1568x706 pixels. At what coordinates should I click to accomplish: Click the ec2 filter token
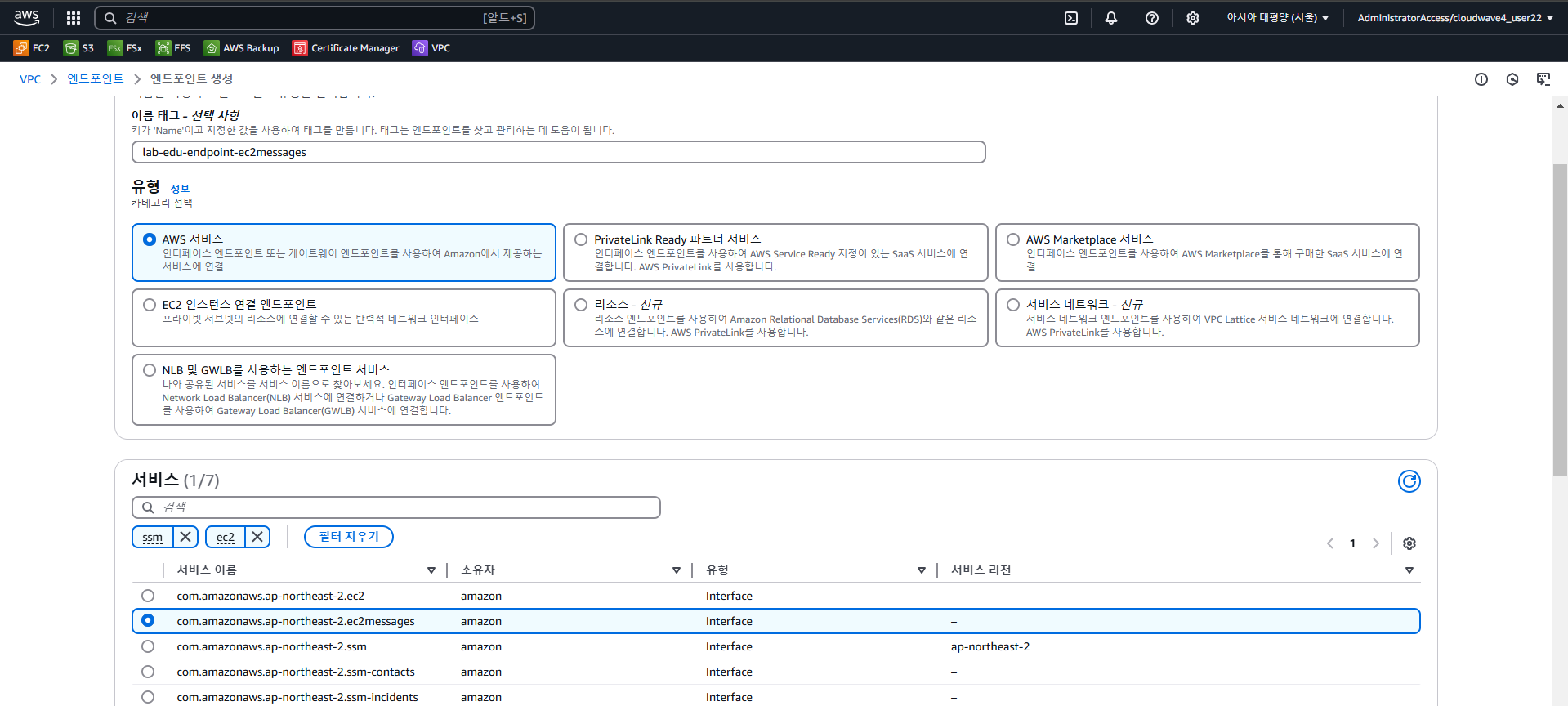click(226, 537)
